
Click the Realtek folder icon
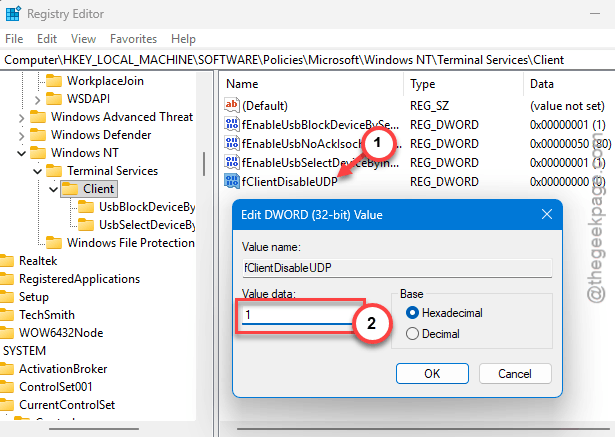(x=7, y=261)
